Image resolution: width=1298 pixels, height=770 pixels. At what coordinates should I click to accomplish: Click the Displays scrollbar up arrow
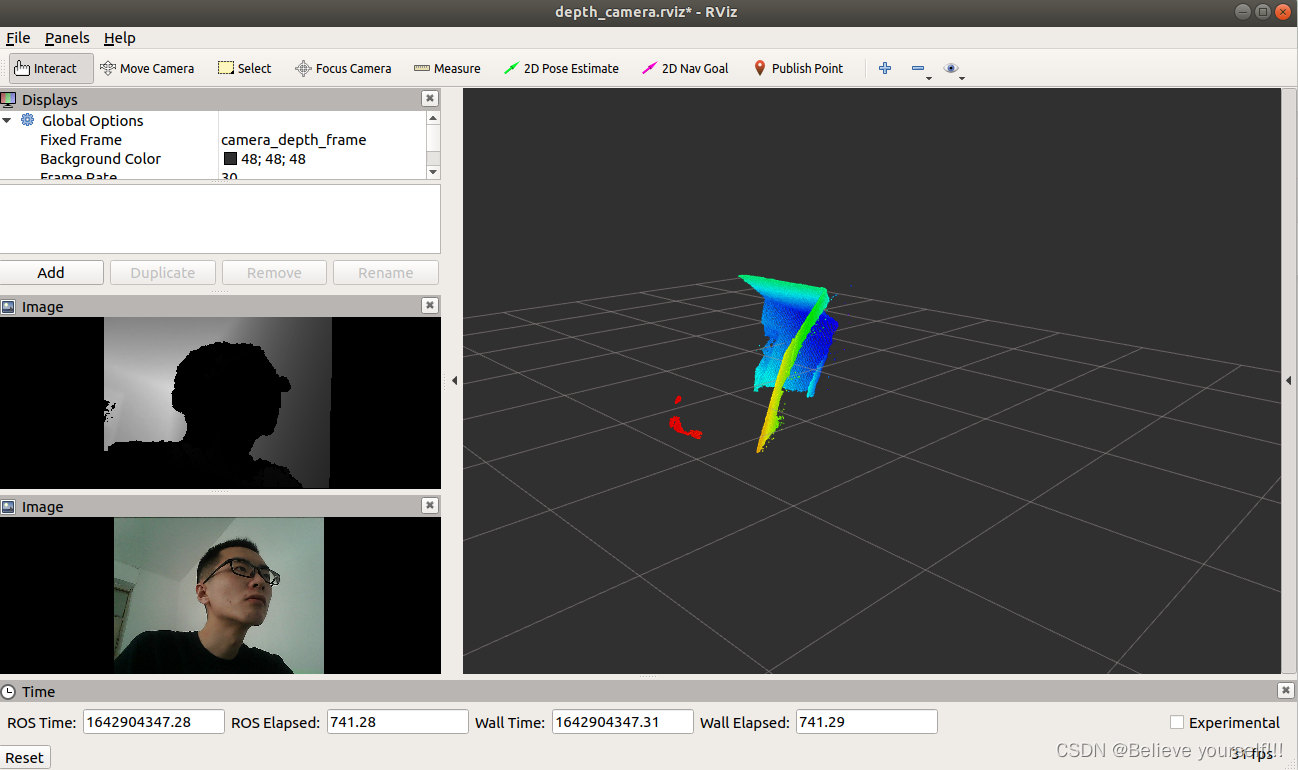pos(433,117)
